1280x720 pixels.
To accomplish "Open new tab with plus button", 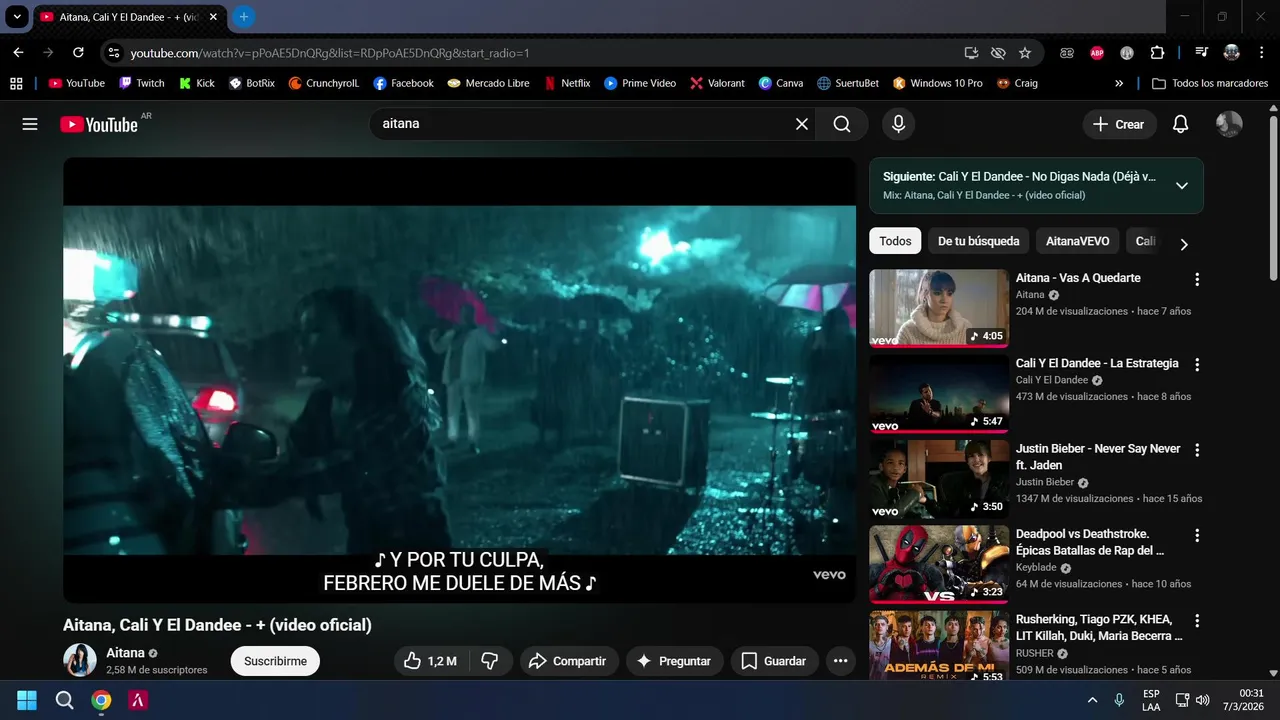I will click(x=243, y=17).
